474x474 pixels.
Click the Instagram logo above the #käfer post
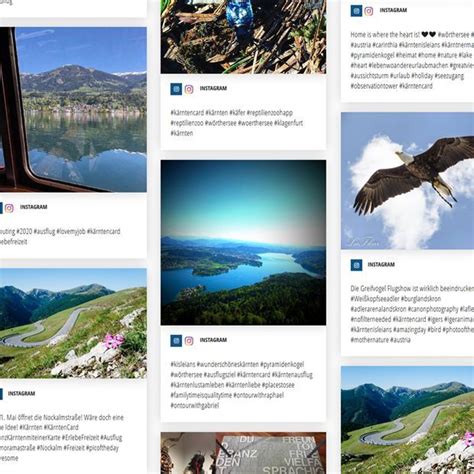click(189, 89)
